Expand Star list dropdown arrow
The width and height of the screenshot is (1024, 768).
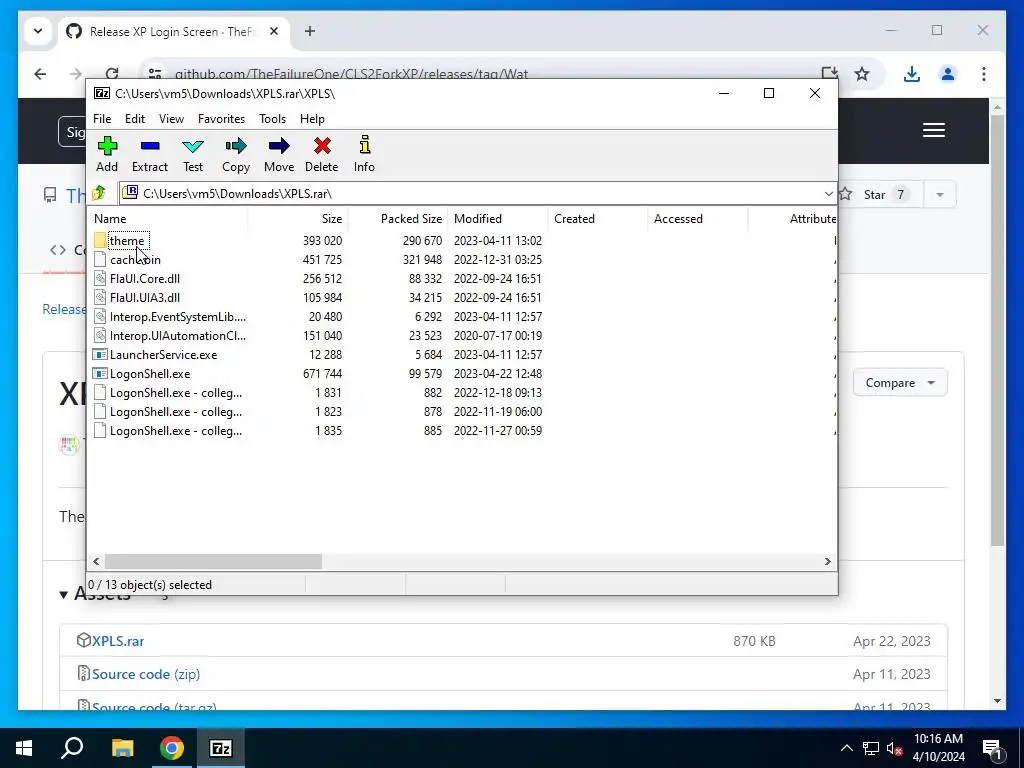pos(940,195)
